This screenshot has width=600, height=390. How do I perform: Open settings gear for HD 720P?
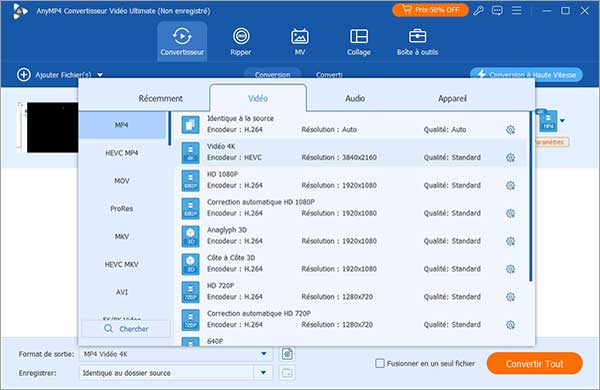click(x=510, y=297)
